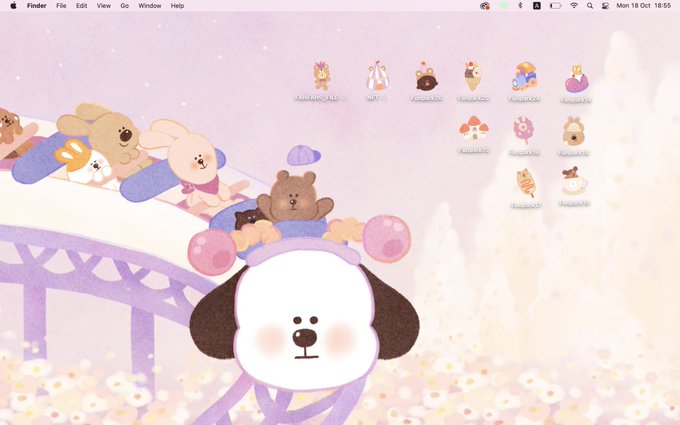Select the corn dog bear desktop icon

pos(526,183)
